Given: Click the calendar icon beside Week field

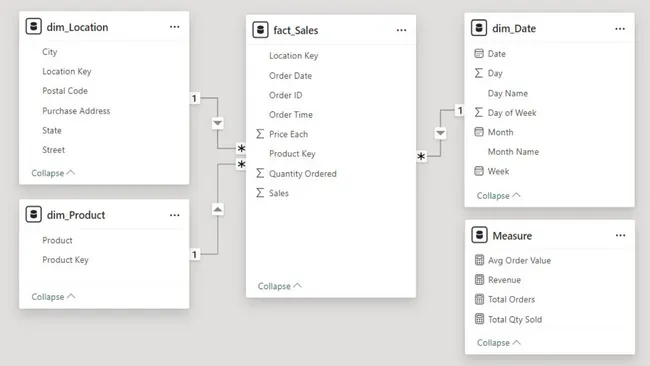Looking at the screenshot, I should [x=479, y=171].
